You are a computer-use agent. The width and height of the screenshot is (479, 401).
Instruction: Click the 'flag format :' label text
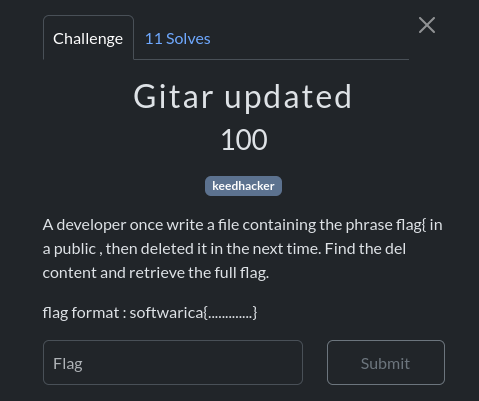coord(84,313)
